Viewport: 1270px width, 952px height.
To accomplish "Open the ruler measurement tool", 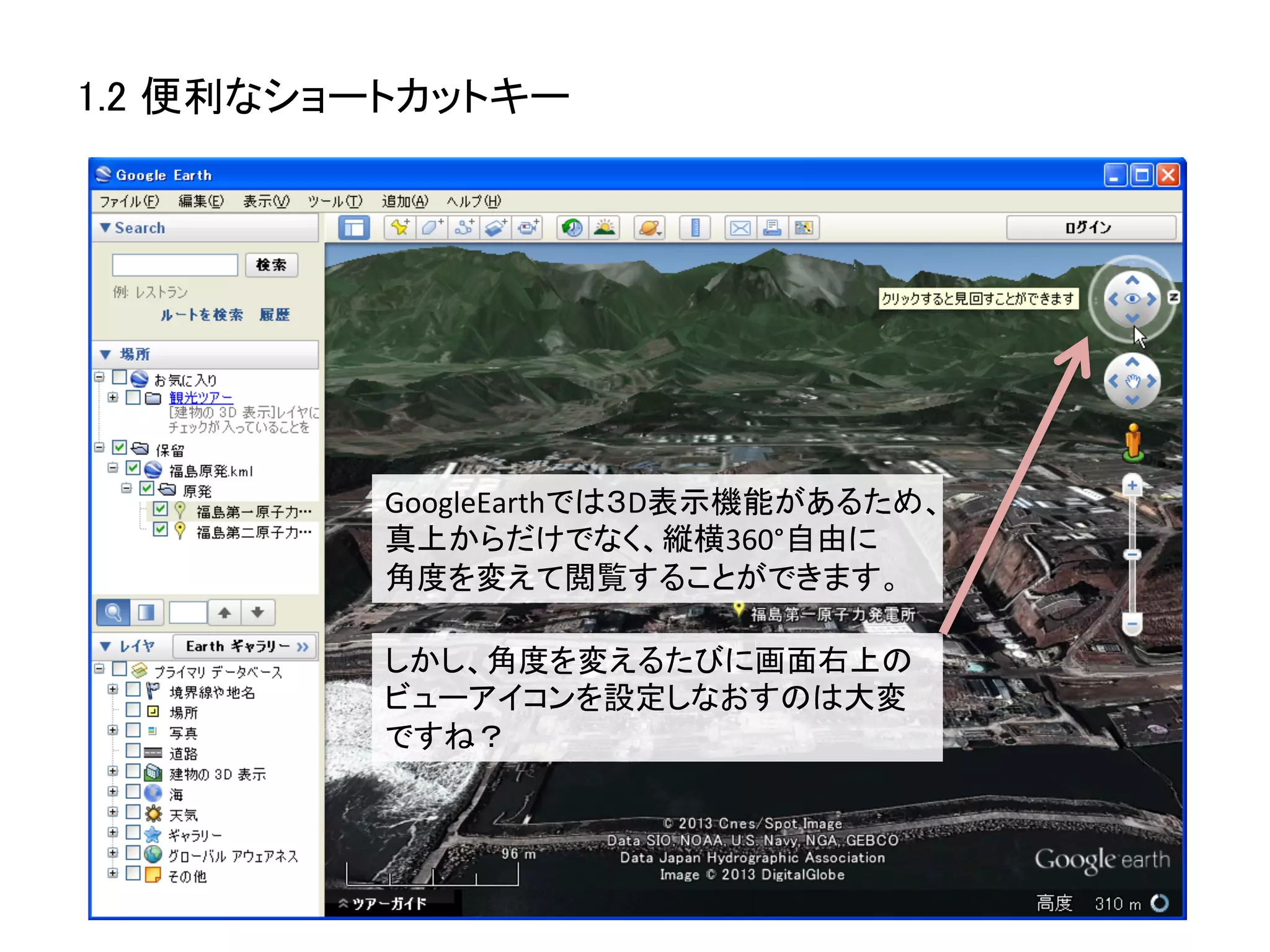I will [x=695, y=227].
